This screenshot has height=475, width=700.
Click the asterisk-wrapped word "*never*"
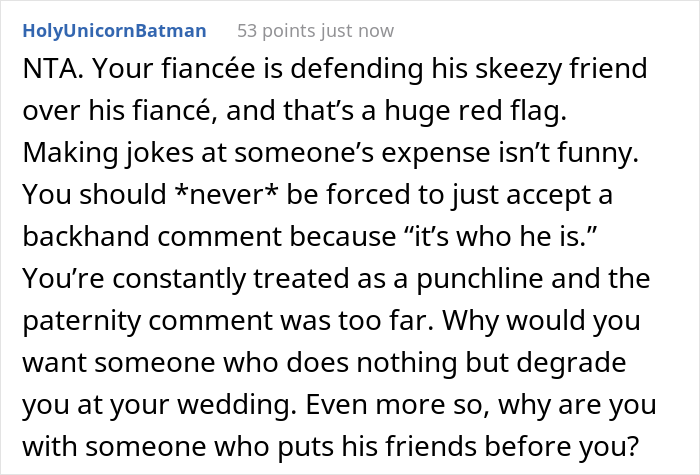click(x=227, y=195)
